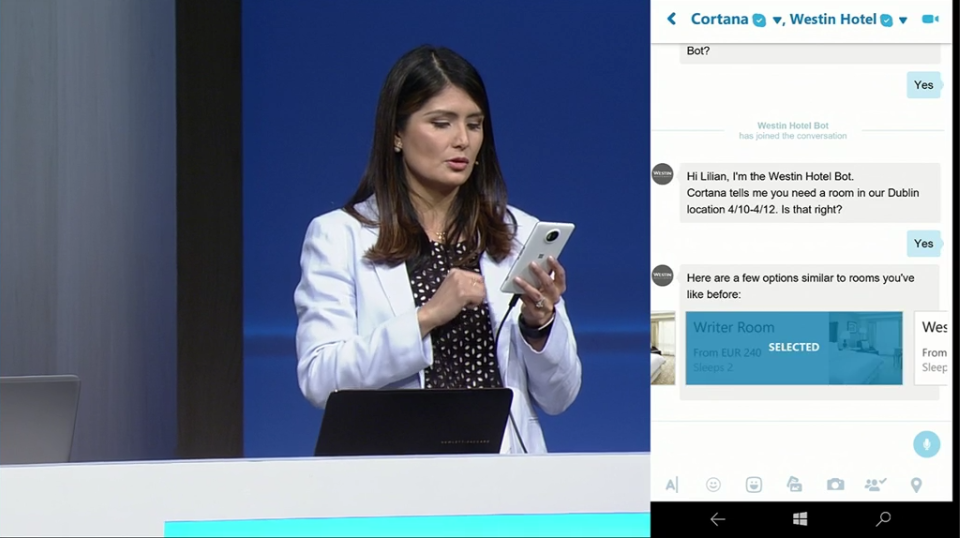Expand the dropdown arrow next to Westin Hotel
The width and height of the screenshot is (960, 539).
(902, 20)
